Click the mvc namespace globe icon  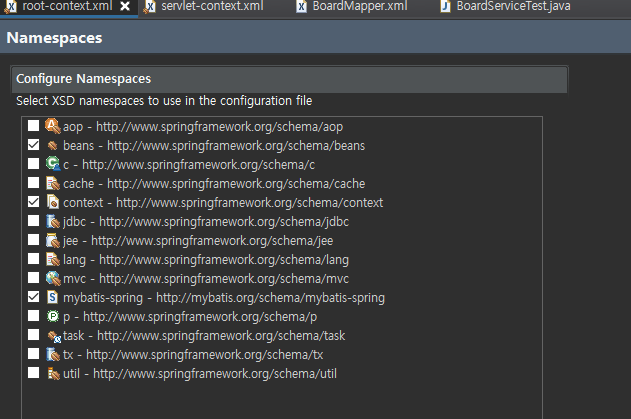(53, 278)
